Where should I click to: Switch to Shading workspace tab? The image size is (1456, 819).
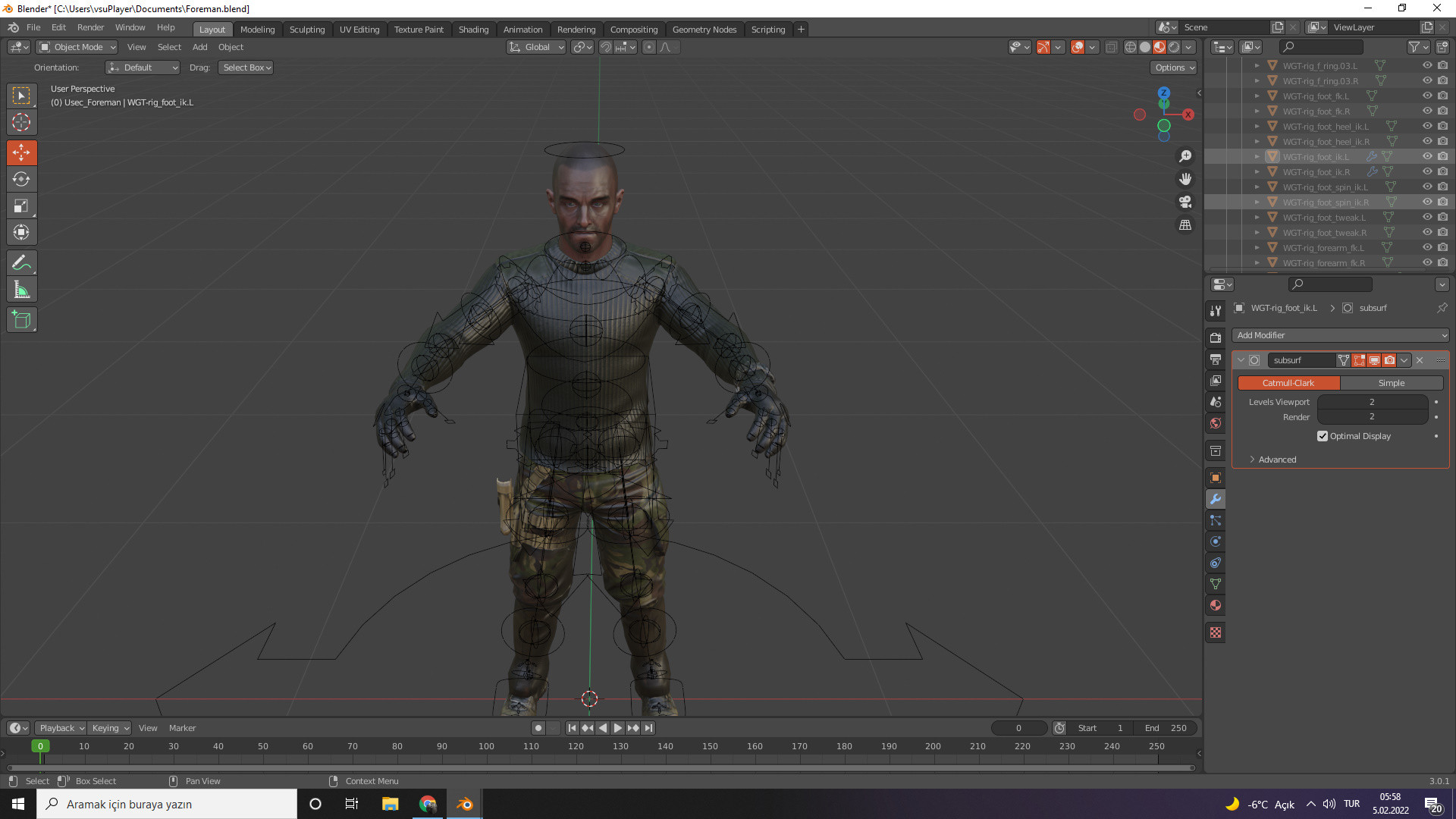pos(473,30)
